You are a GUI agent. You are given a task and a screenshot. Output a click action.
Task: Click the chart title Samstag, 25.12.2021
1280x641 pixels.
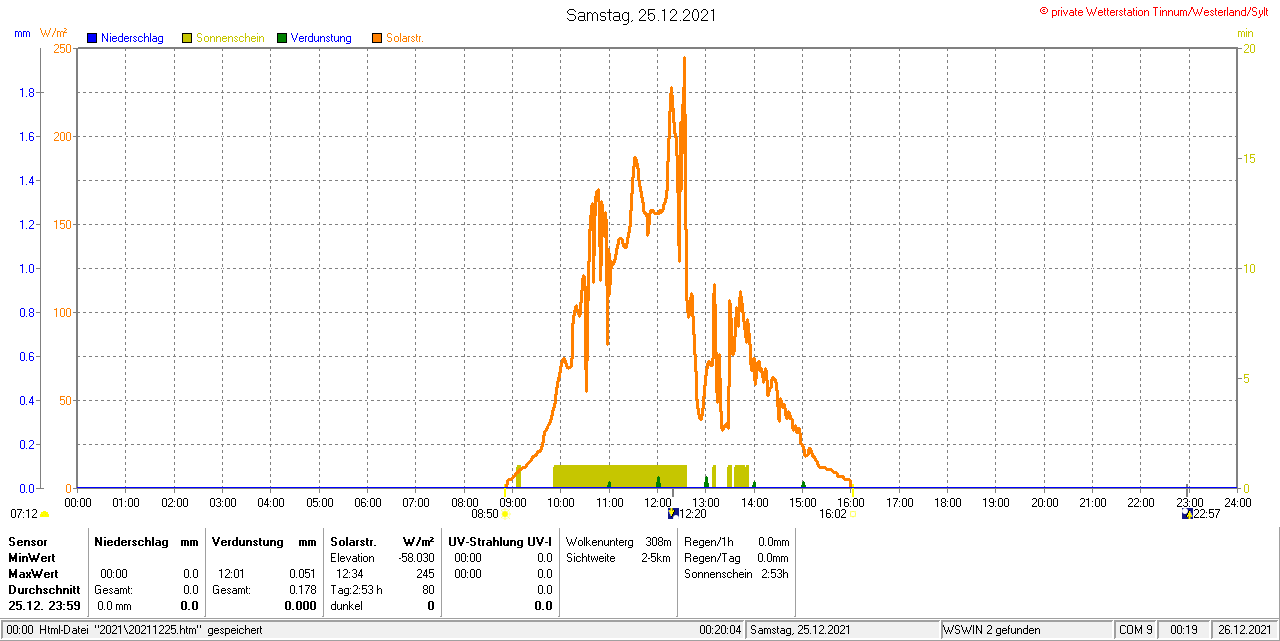point(641,15)
